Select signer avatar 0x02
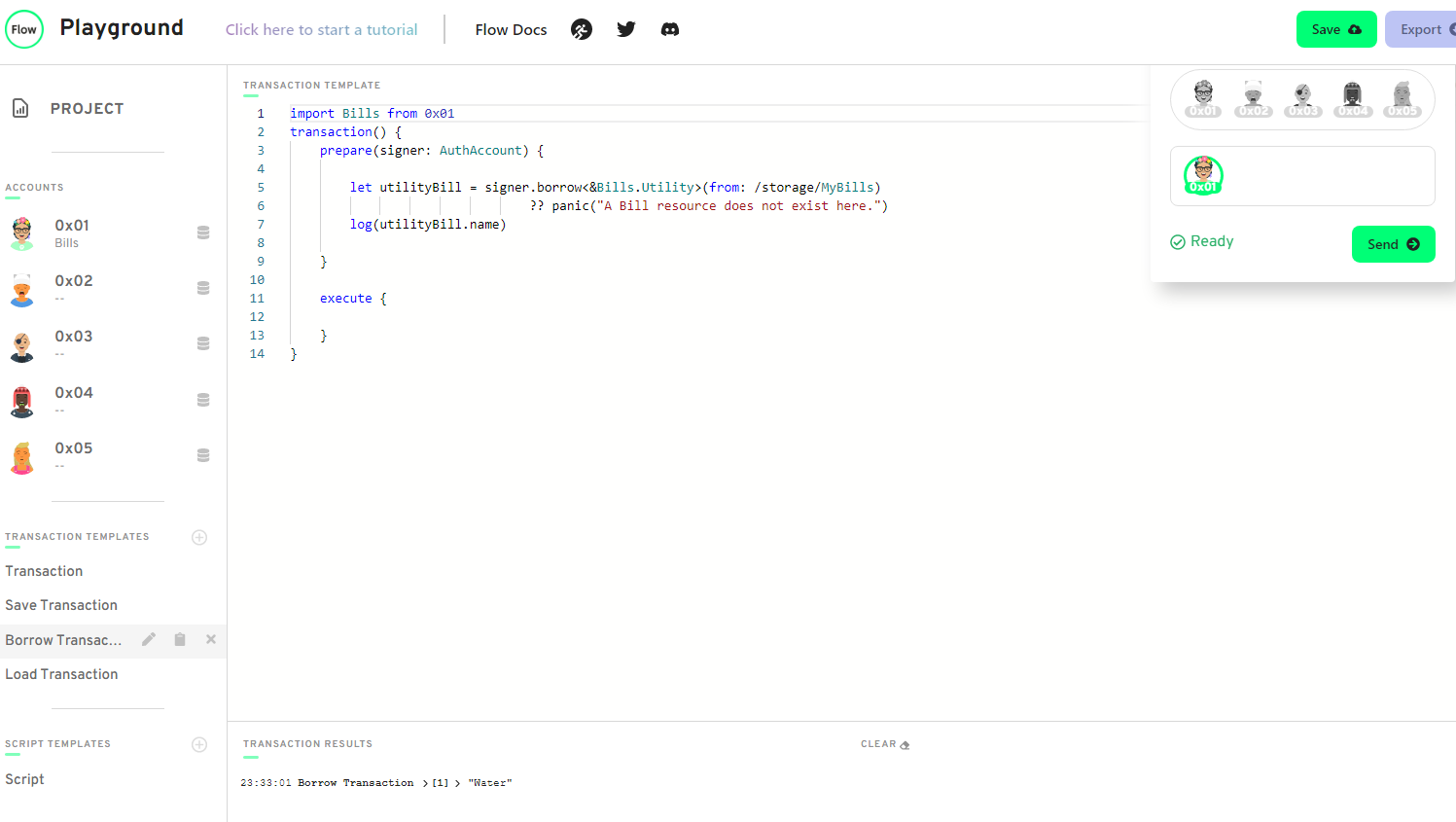 pyautogui.click(x=1253, y=98)
